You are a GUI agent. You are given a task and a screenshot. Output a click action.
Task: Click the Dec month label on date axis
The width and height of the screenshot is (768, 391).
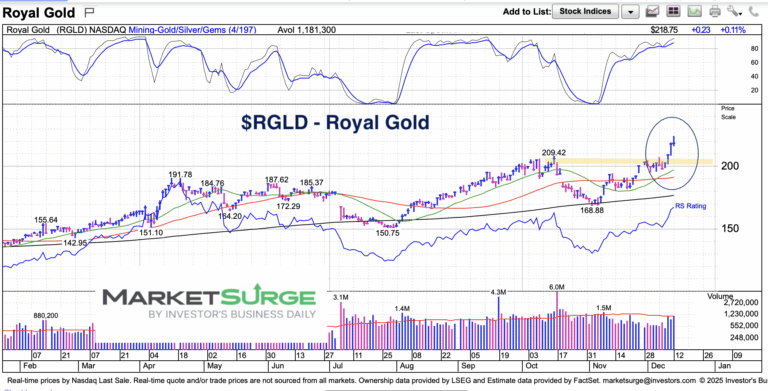tap(658, 367)
